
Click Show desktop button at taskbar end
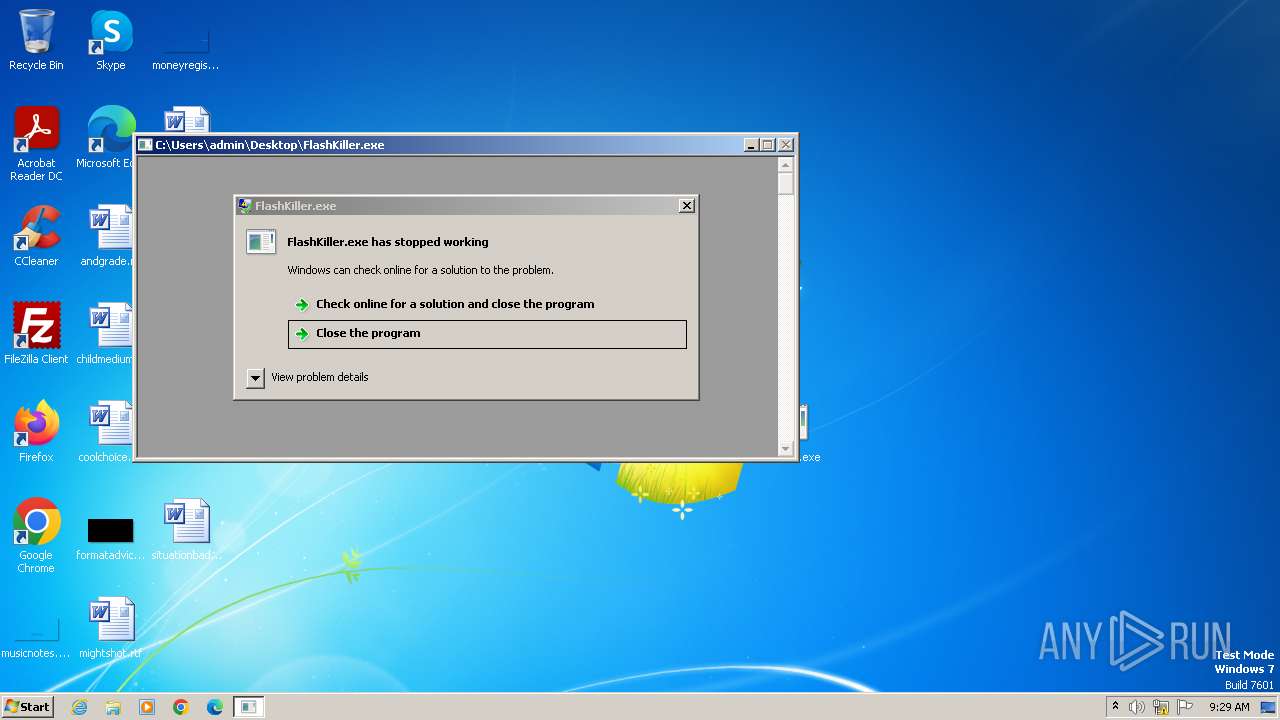[1269, 707]
